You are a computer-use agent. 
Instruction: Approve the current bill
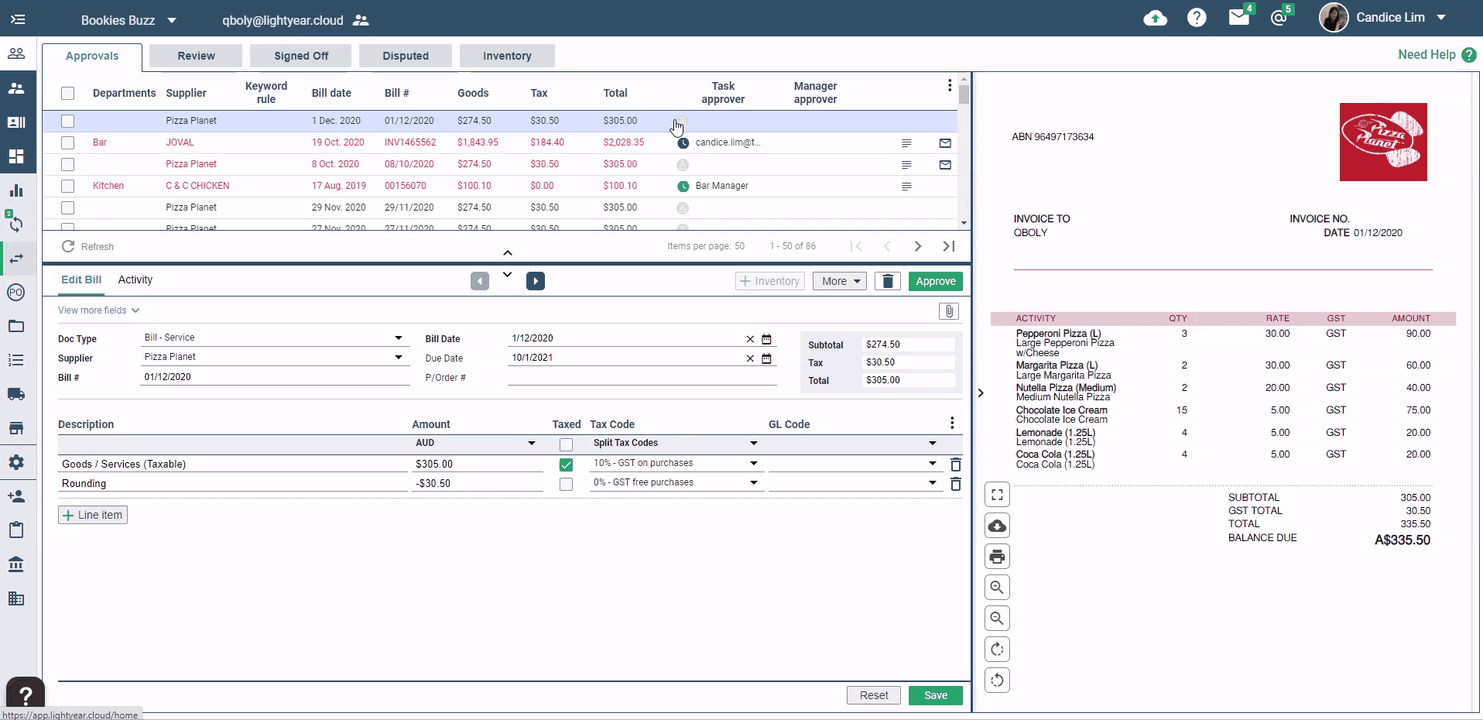pyautogui.click(x=936, y=281)
